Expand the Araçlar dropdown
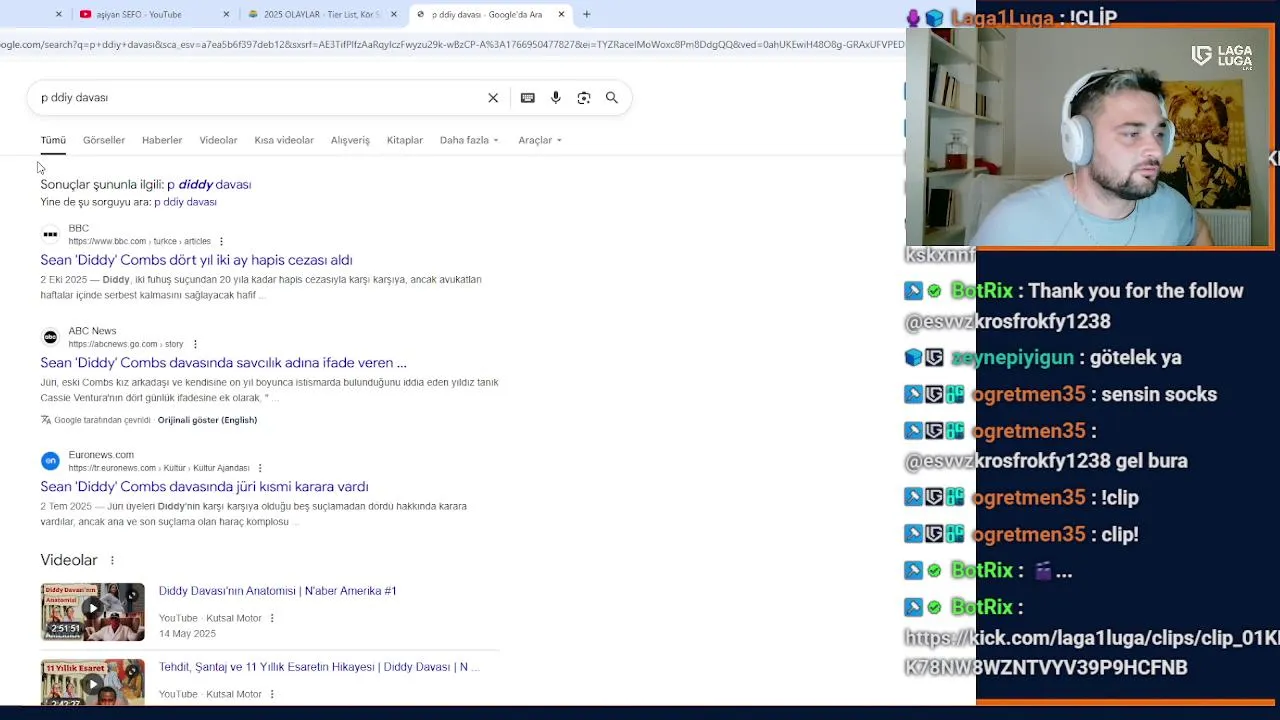This screenshot has height=720, width=1280. pos(540,140)
